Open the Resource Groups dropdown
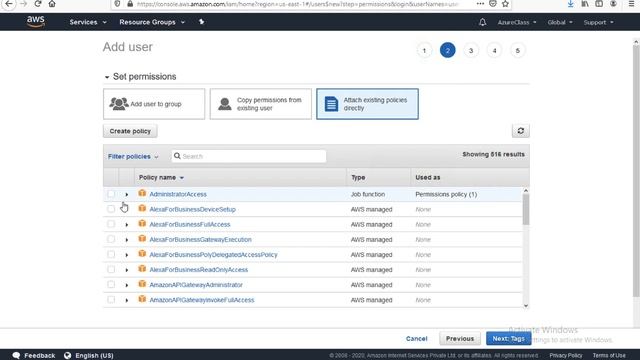The height and width of the screenshot is (360, 640). (152, 22)
